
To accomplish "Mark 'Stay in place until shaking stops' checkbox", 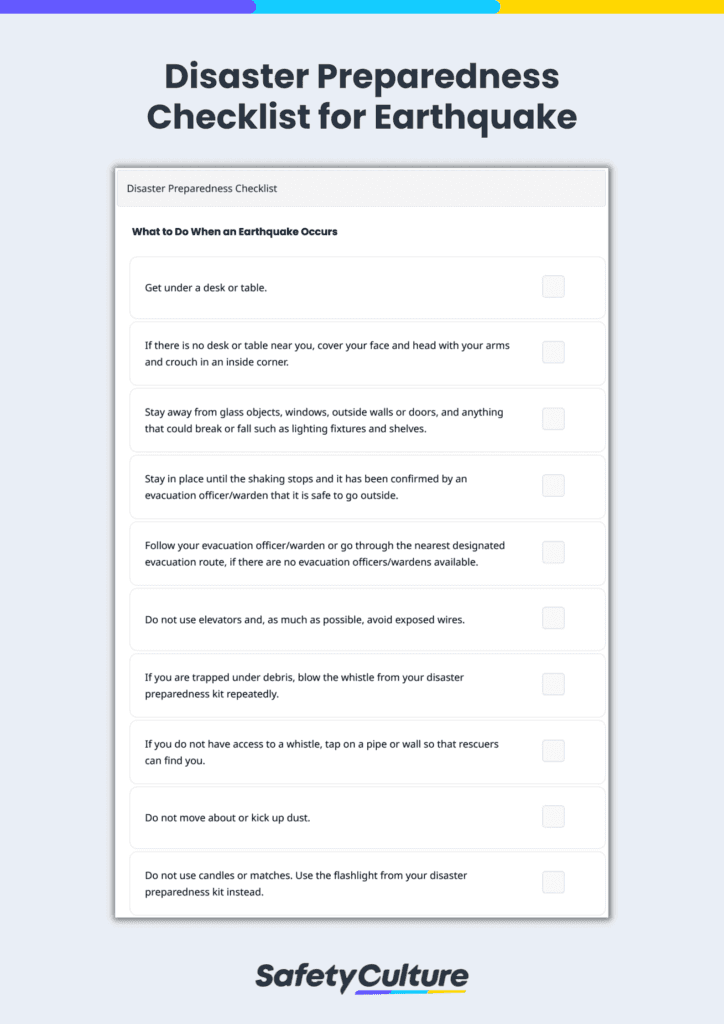I will tap(553, 486).
